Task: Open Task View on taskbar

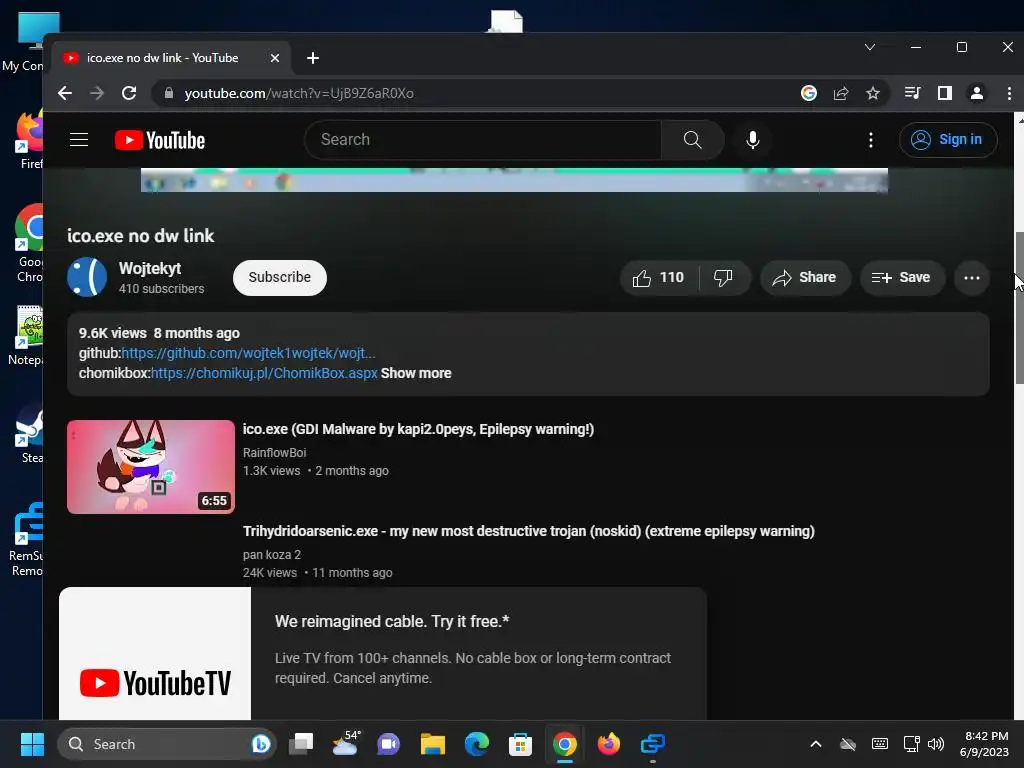Action: tap(301, 744)
